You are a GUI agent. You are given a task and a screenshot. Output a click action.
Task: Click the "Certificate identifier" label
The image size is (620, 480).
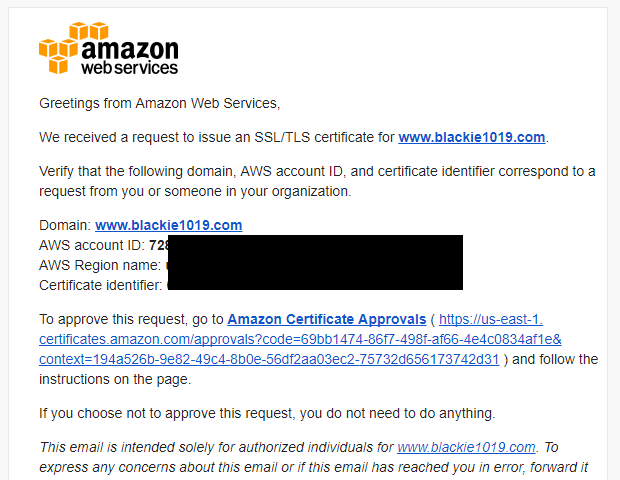pyautogui.click(x=102, y=285)
